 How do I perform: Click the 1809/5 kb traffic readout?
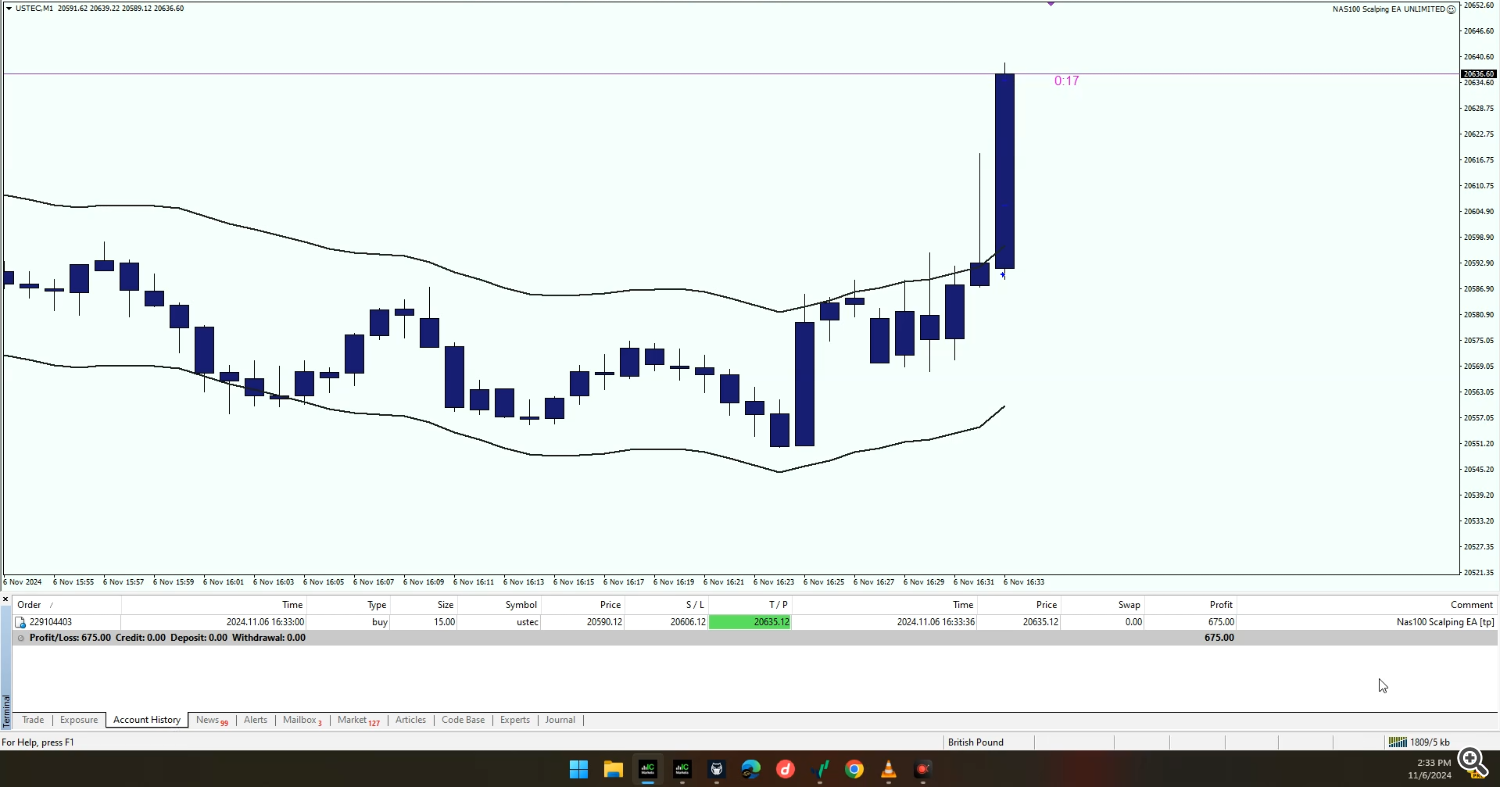coord(1430,742)
